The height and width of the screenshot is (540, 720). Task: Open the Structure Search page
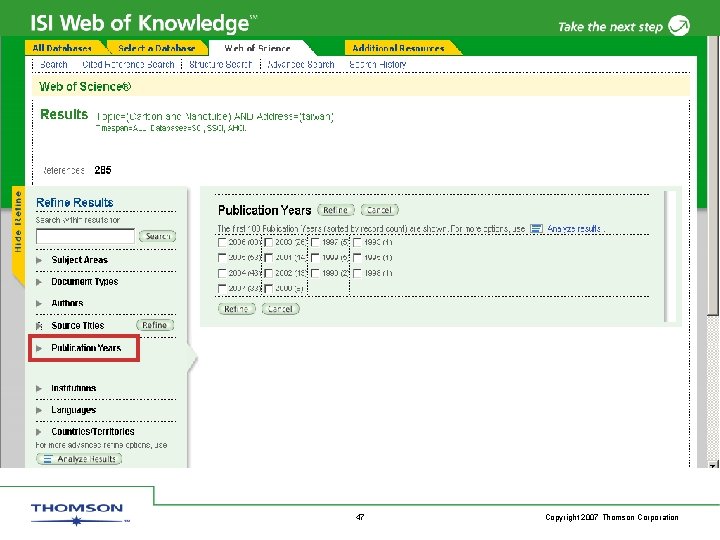pos(220,65)
